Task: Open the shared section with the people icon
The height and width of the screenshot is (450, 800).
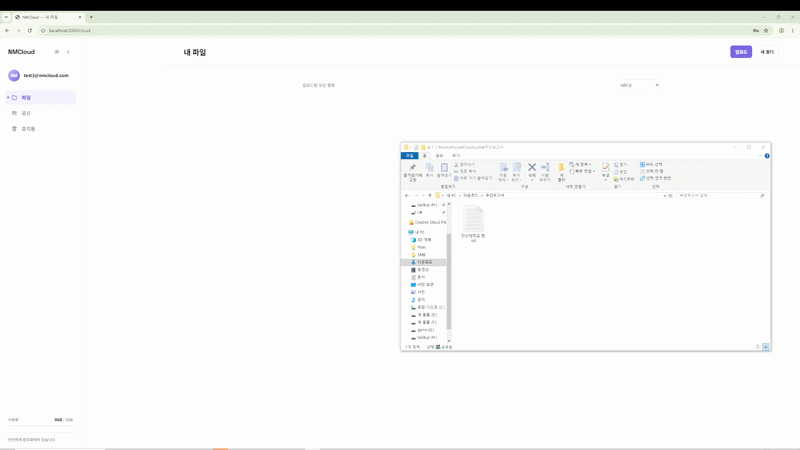Action: [x=40, y=113]
